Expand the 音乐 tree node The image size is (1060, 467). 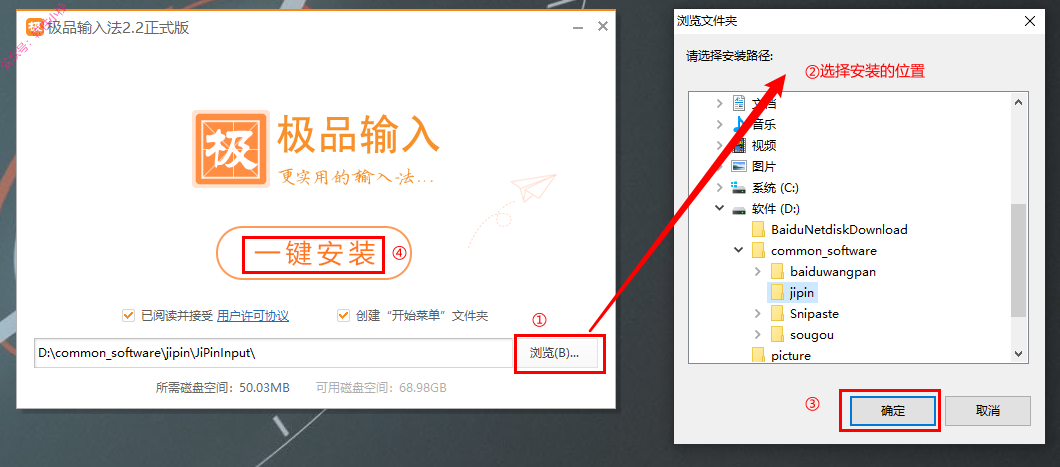click(x=719, y=124)
